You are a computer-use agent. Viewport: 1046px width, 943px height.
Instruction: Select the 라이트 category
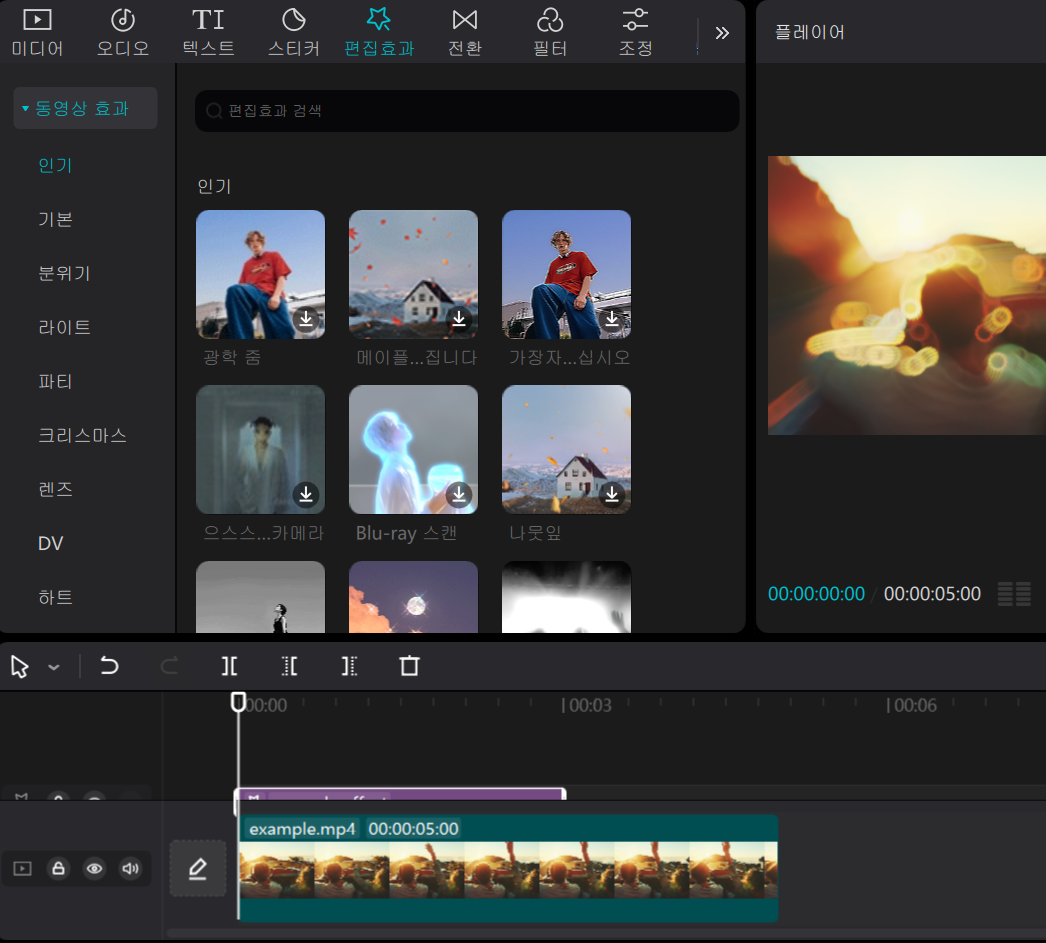coord(64,327)
